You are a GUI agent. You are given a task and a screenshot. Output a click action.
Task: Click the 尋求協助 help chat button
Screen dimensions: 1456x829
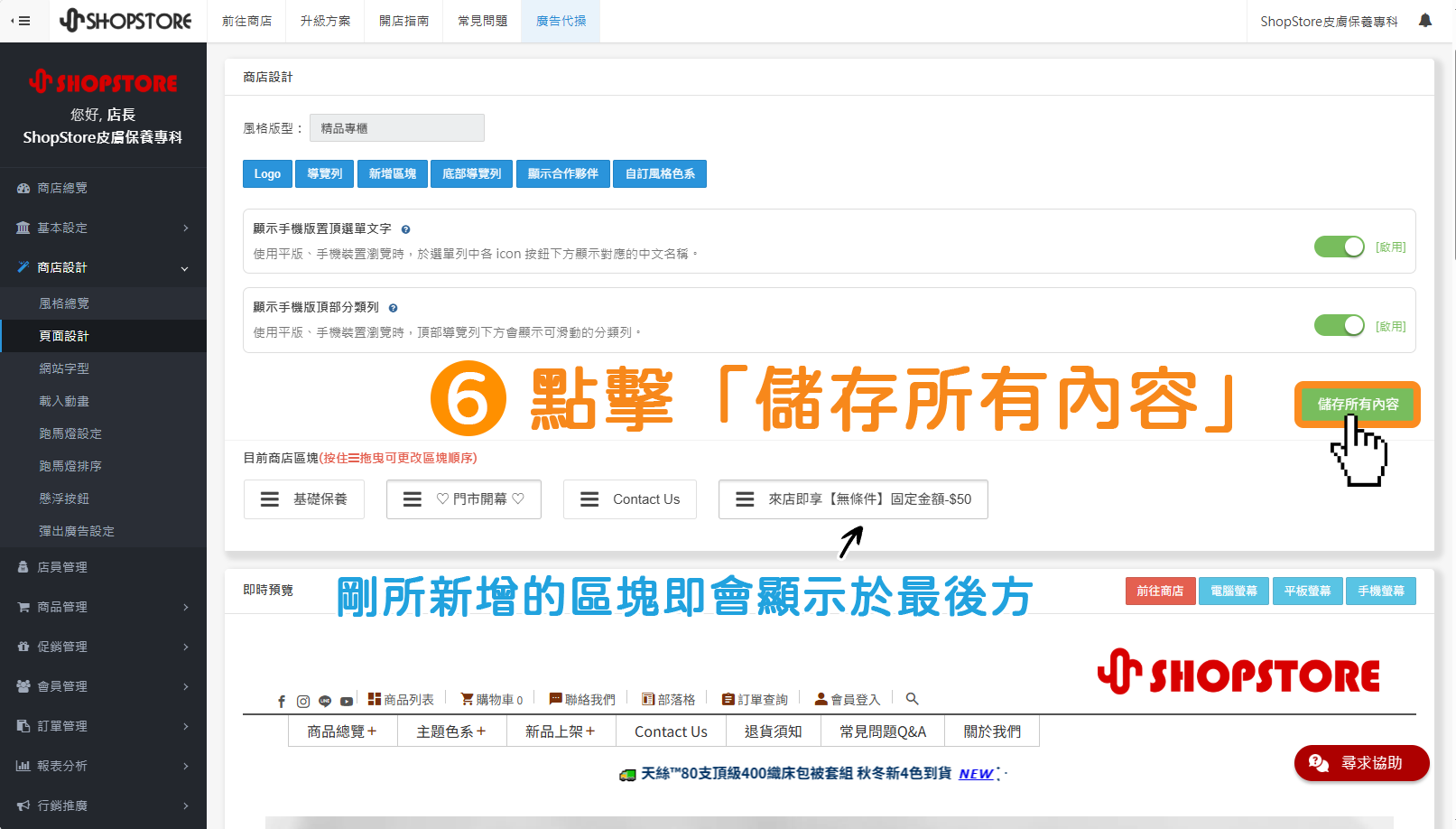point(1361,763)
